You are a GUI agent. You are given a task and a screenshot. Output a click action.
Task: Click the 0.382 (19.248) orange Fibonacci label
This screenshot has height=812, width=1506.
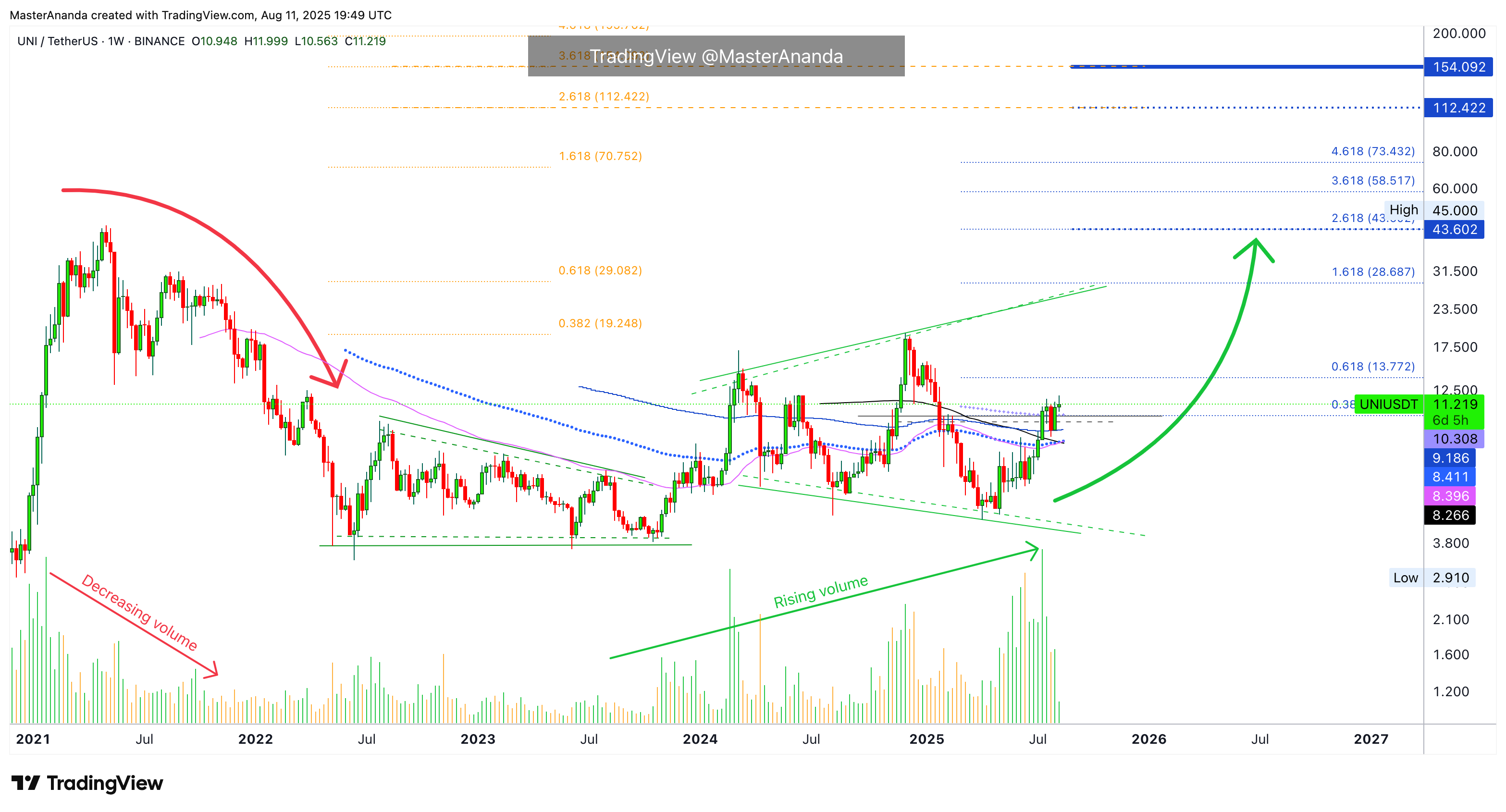[x=600, y=323]
